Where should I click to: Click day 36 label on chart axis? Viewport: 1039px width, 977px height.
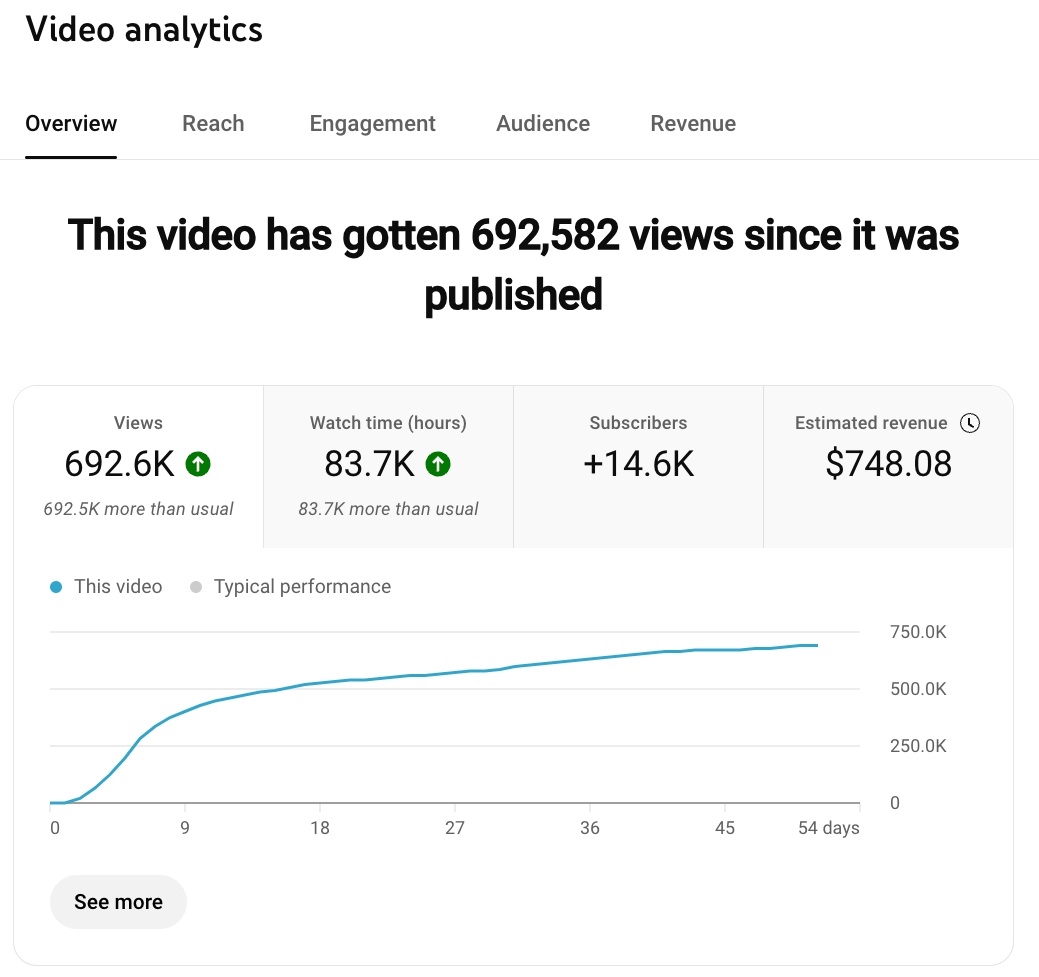590,828
